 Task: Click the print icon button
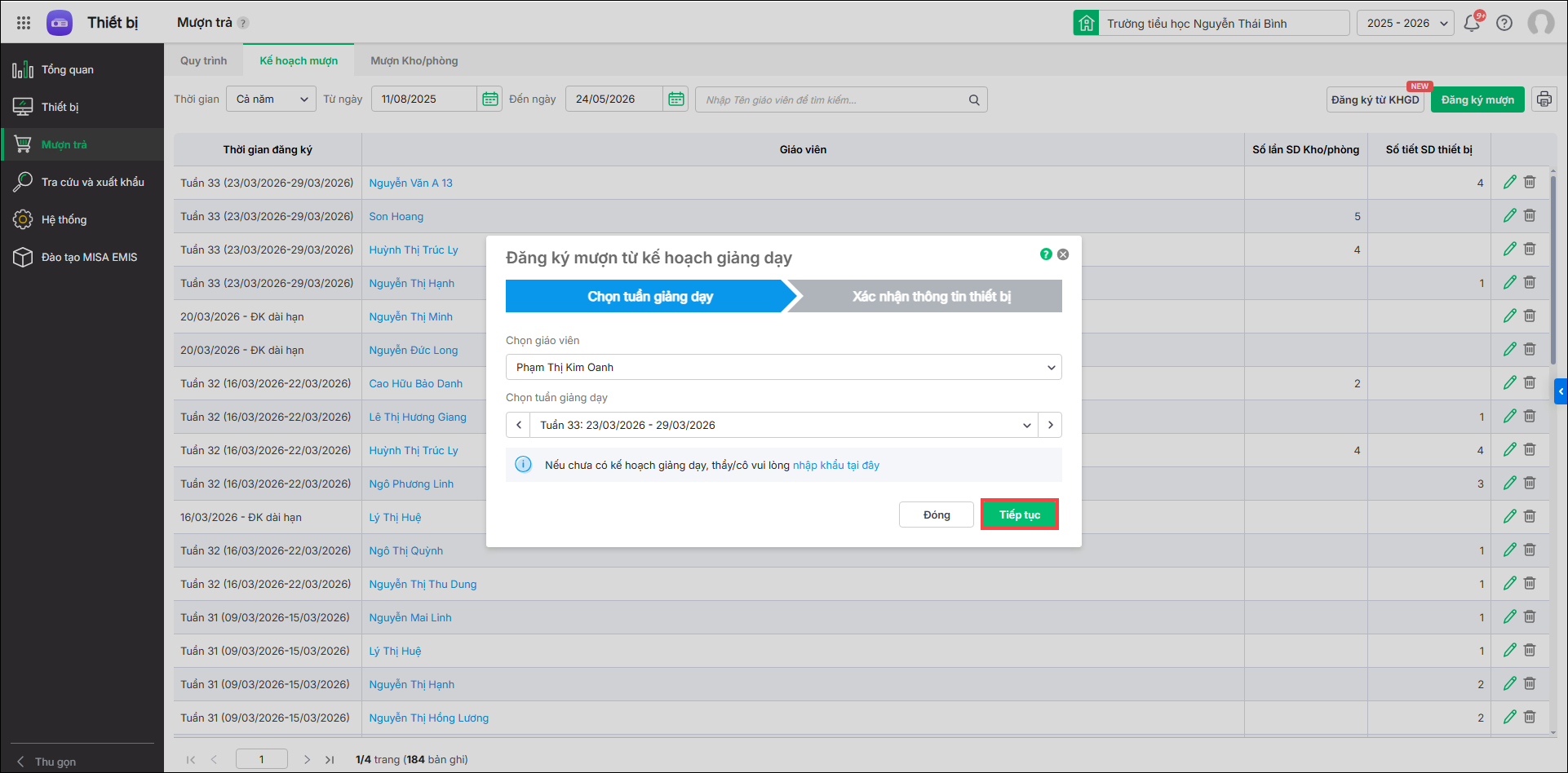click(x=1544, y=99)
